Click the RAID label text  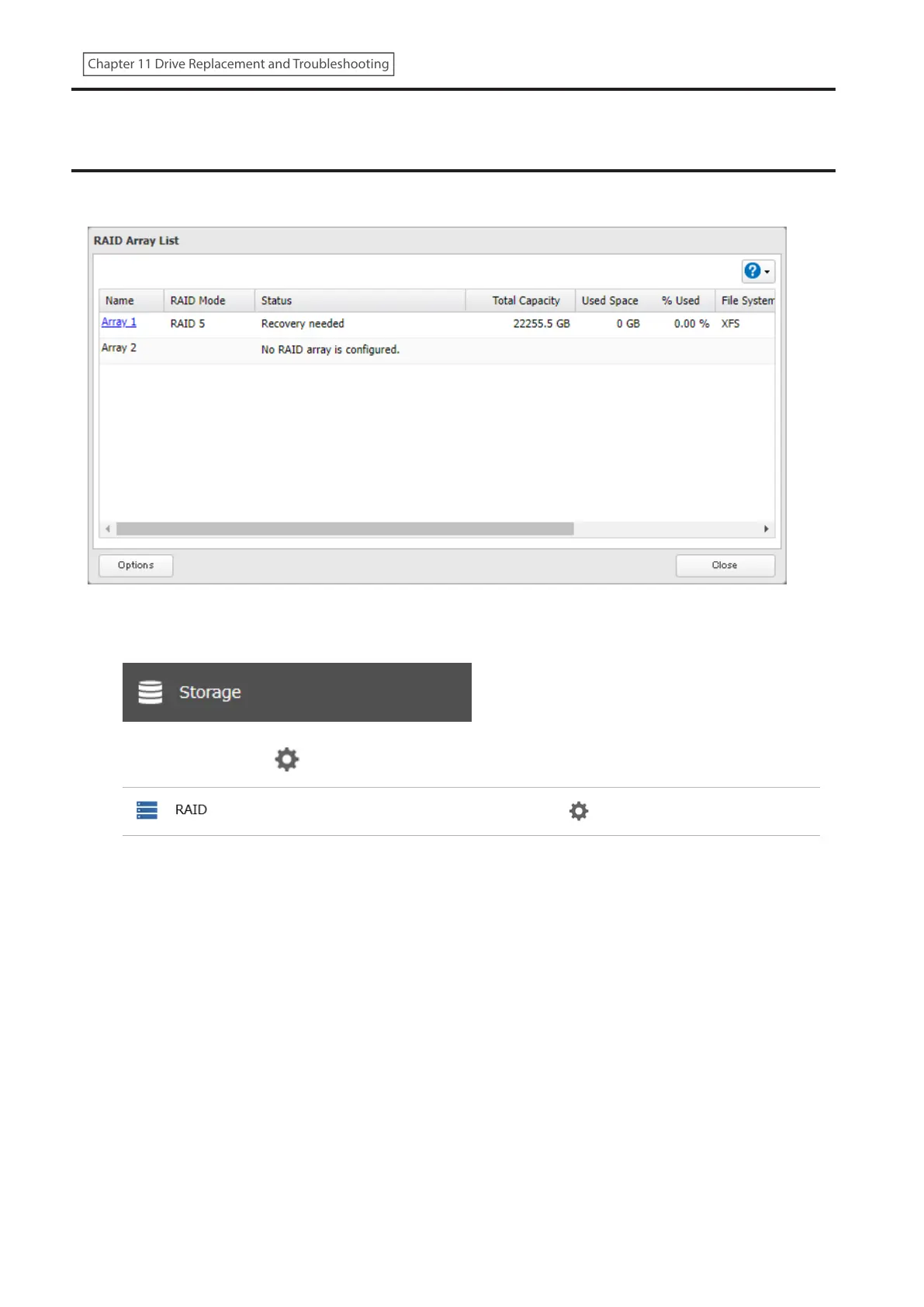(x=191, y=810)
